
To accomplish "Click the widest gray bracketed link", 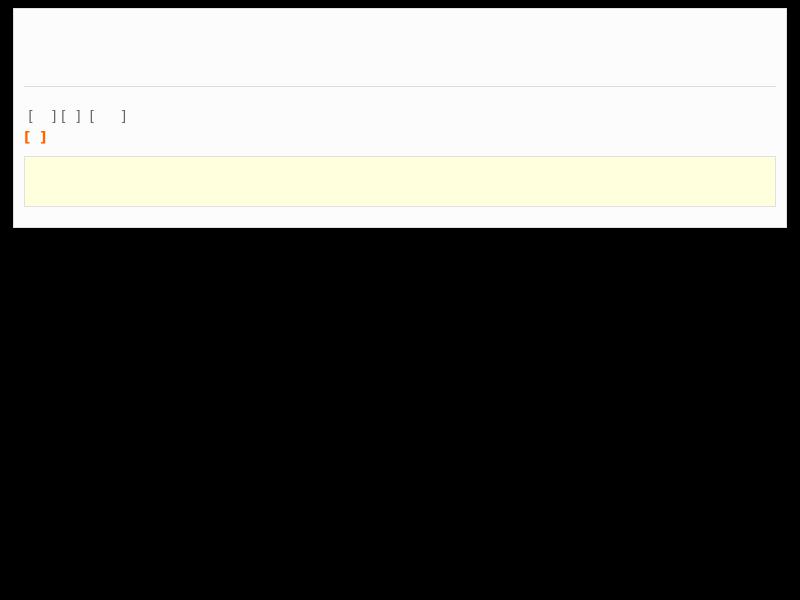I will (x=108, y=116).
